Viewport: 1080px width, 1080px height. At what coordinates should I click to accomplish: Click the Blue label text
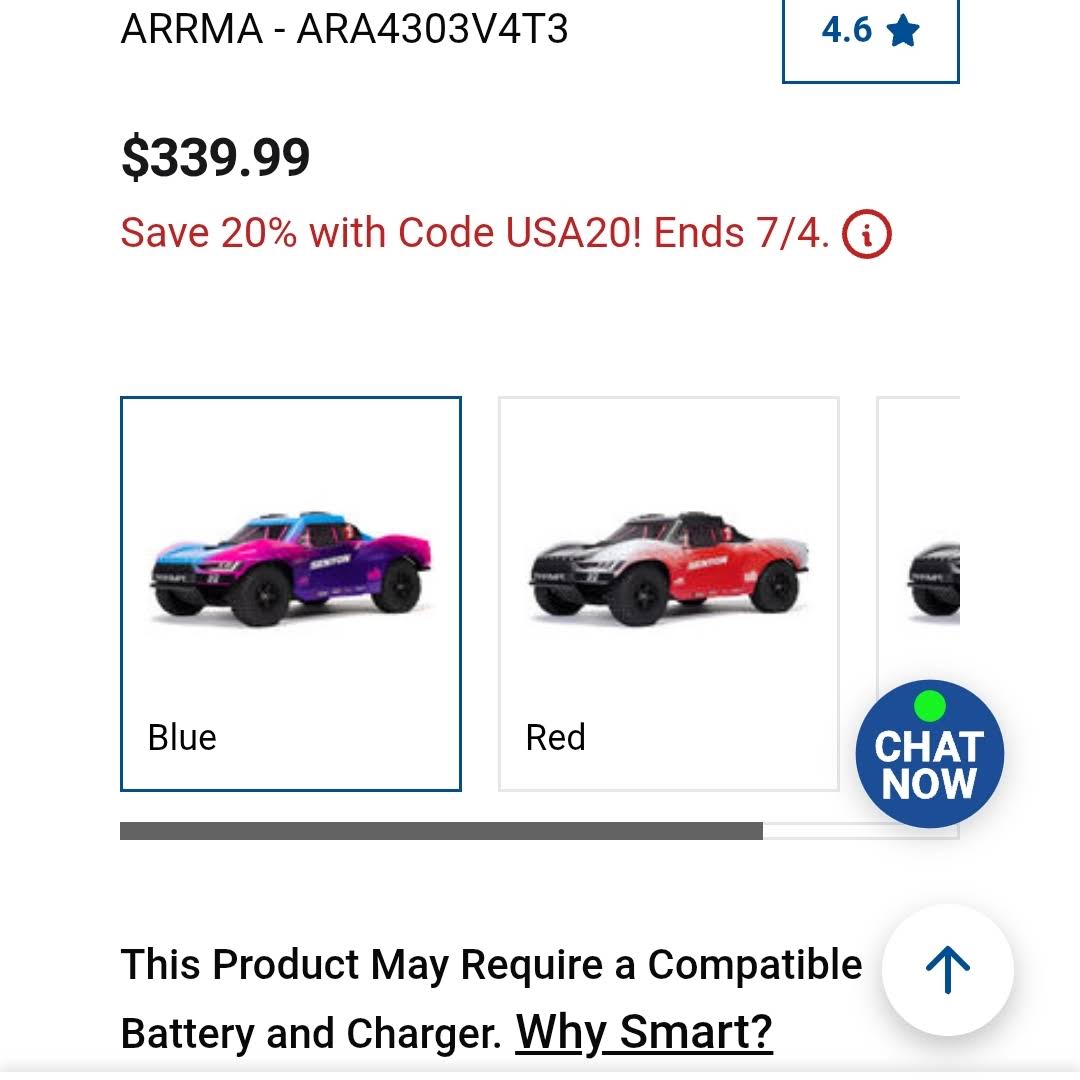tap(183, 737)
